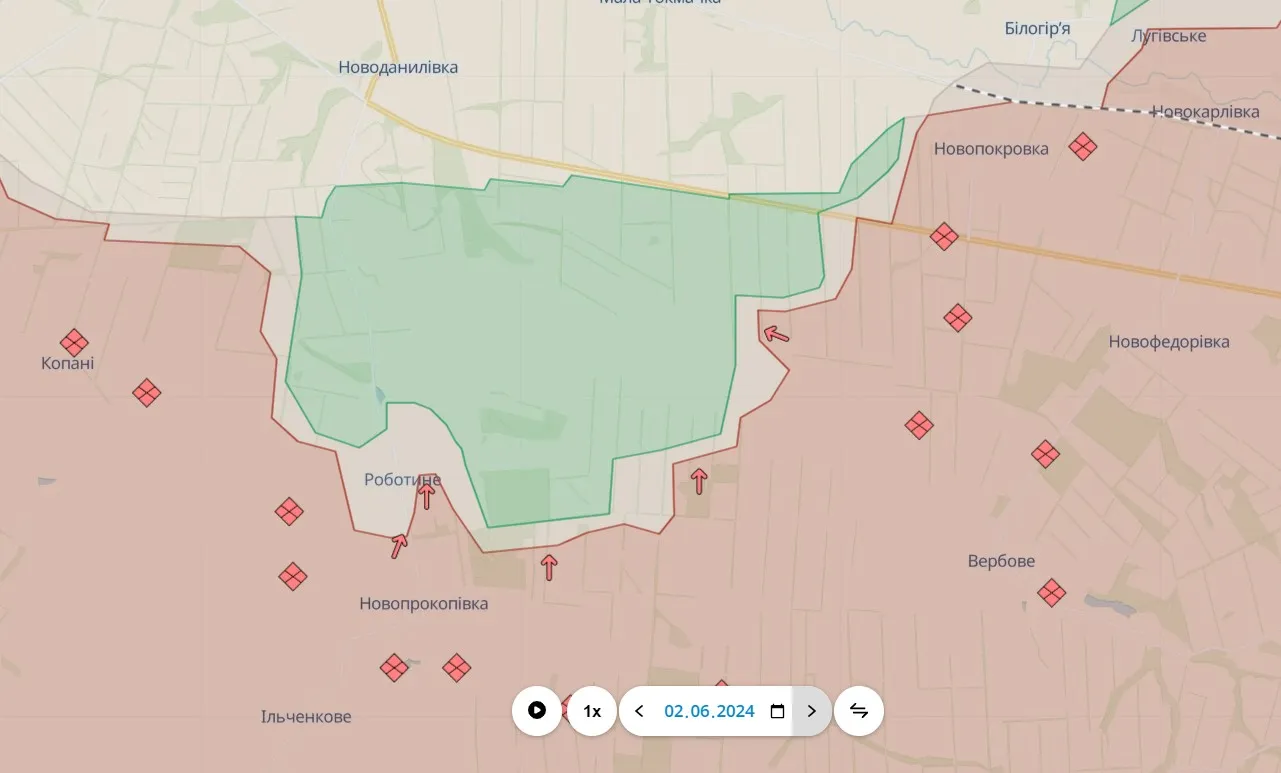Select unit marker just below Вербове label
This screenshot has height=773, width=1281.
pyautogui.click(x=1051, y=593)
